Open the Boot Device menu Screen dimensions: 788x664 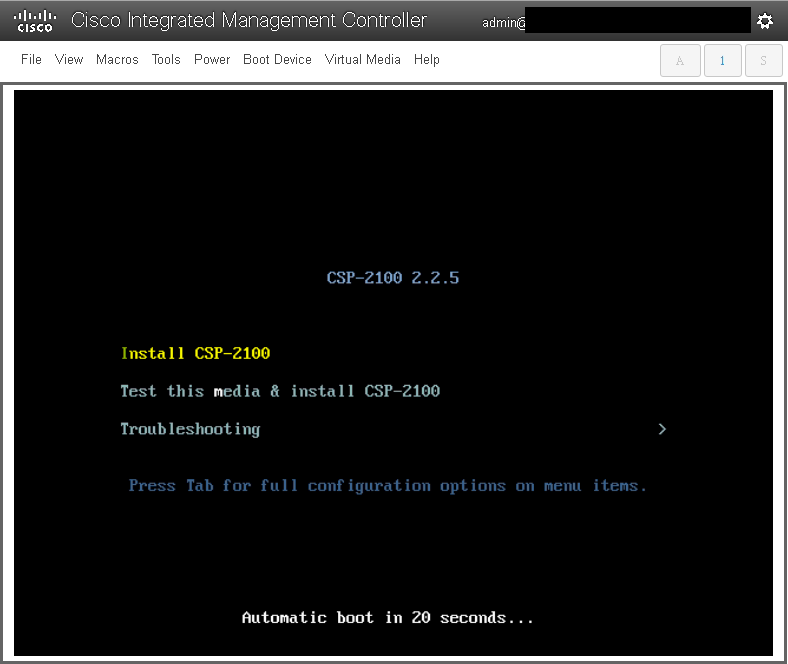[x=277, y=59]
